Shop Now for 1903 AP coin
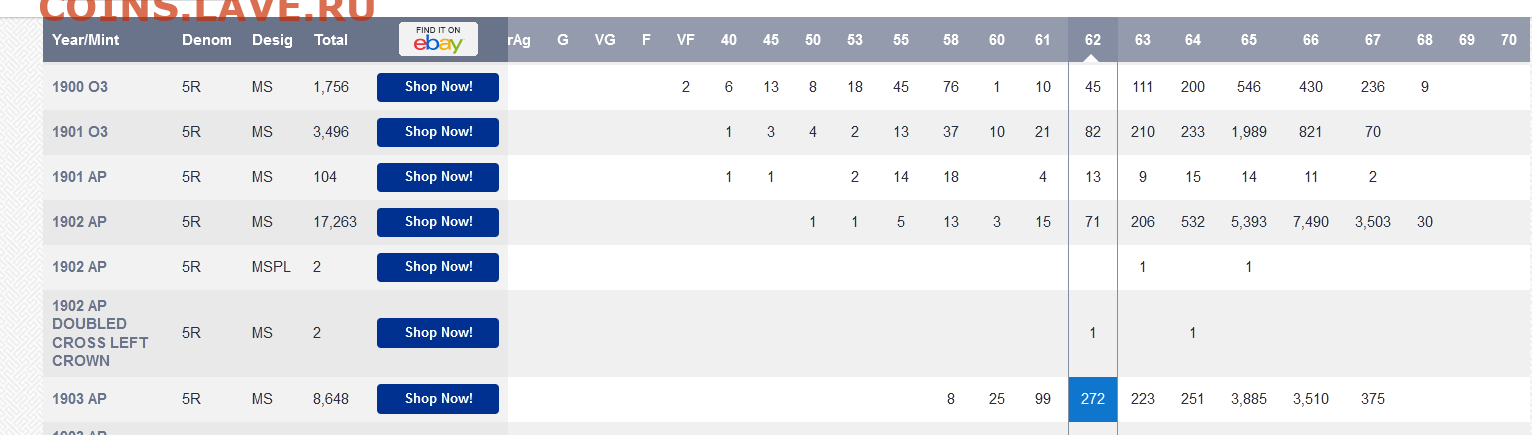The height and width of the screenshot is (435, 1532). [x=438, y=399]
